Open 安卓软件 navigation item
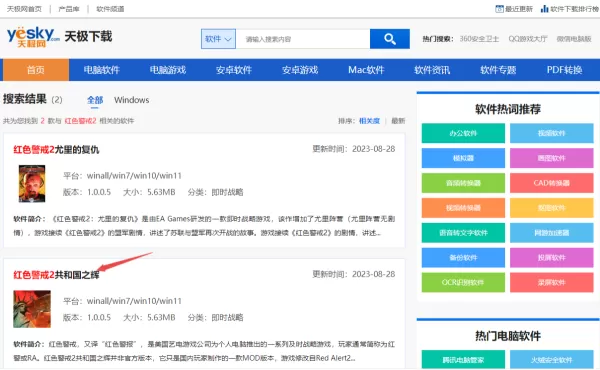The image size is (600, 370). click(234, 70)
